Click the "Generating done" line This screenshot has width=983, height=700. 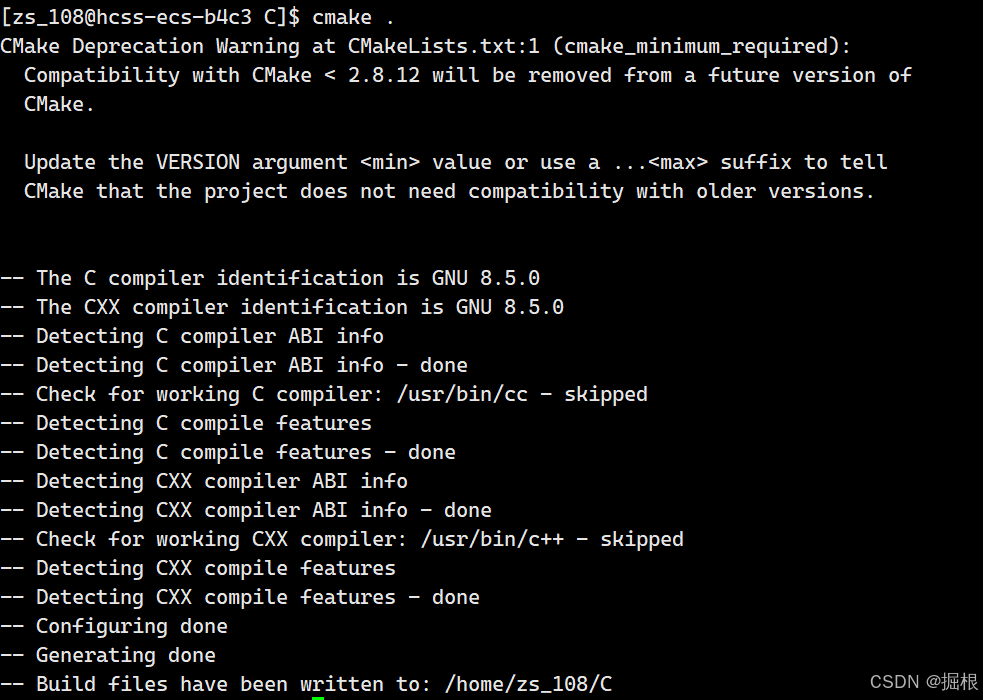click(x=108, y=655)
